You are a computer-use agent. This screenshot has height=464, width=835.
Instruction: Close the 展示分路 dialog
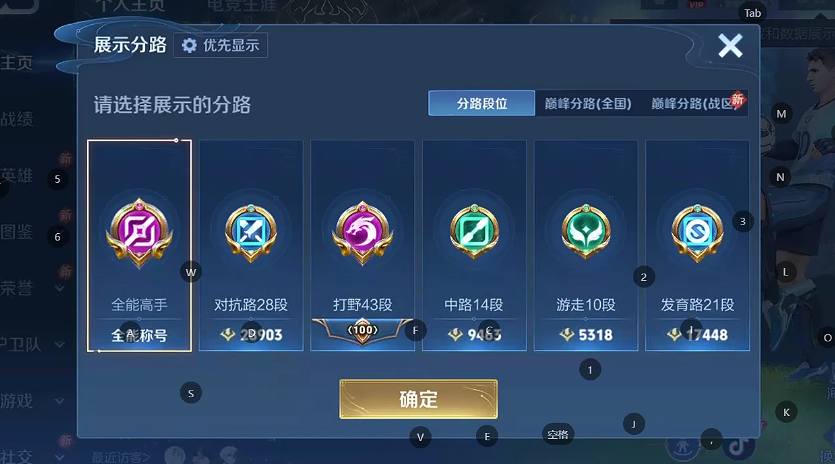click(730, 45)
